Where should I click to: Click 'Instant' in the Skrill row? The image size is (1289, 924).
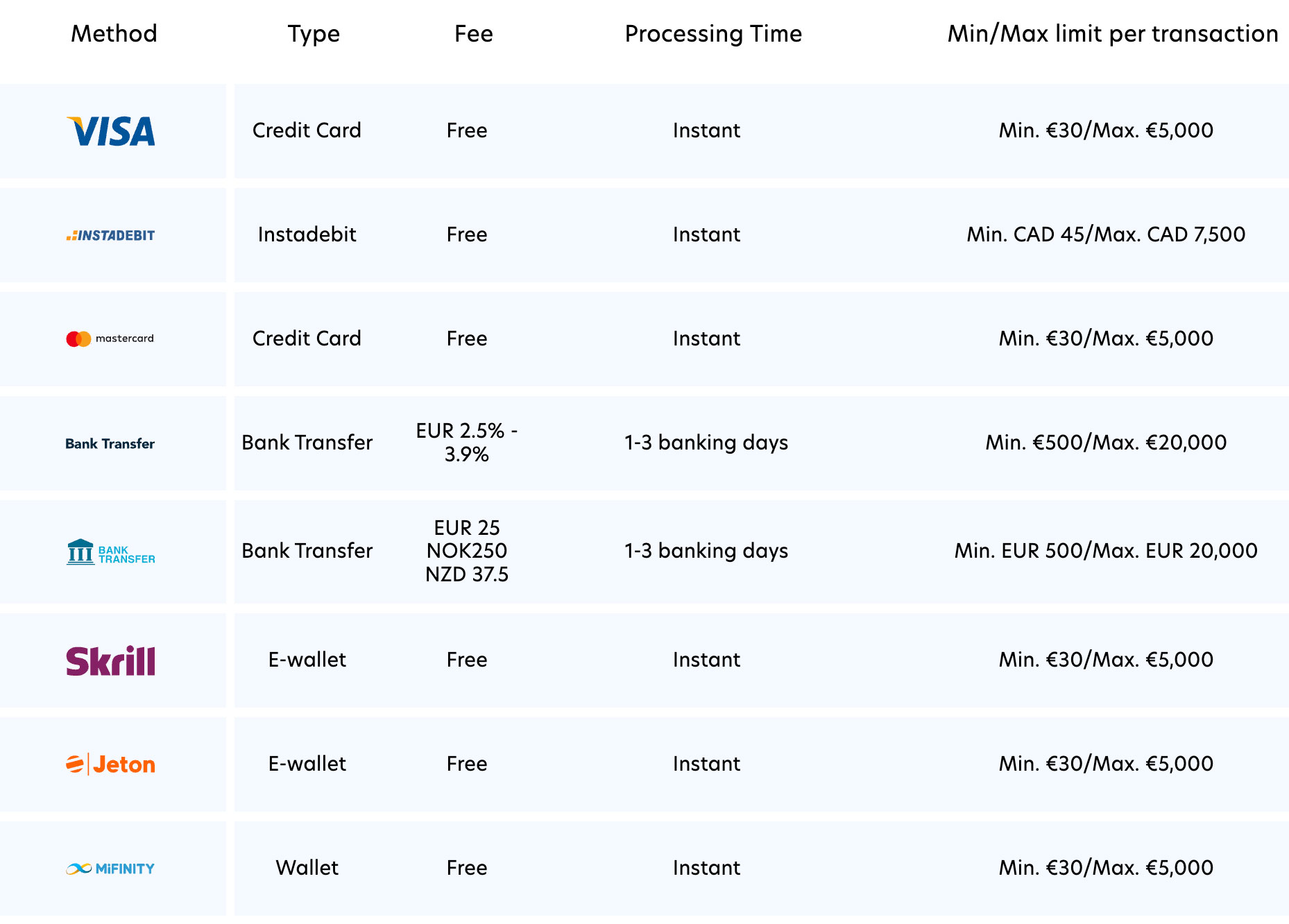tap(706, 660)
